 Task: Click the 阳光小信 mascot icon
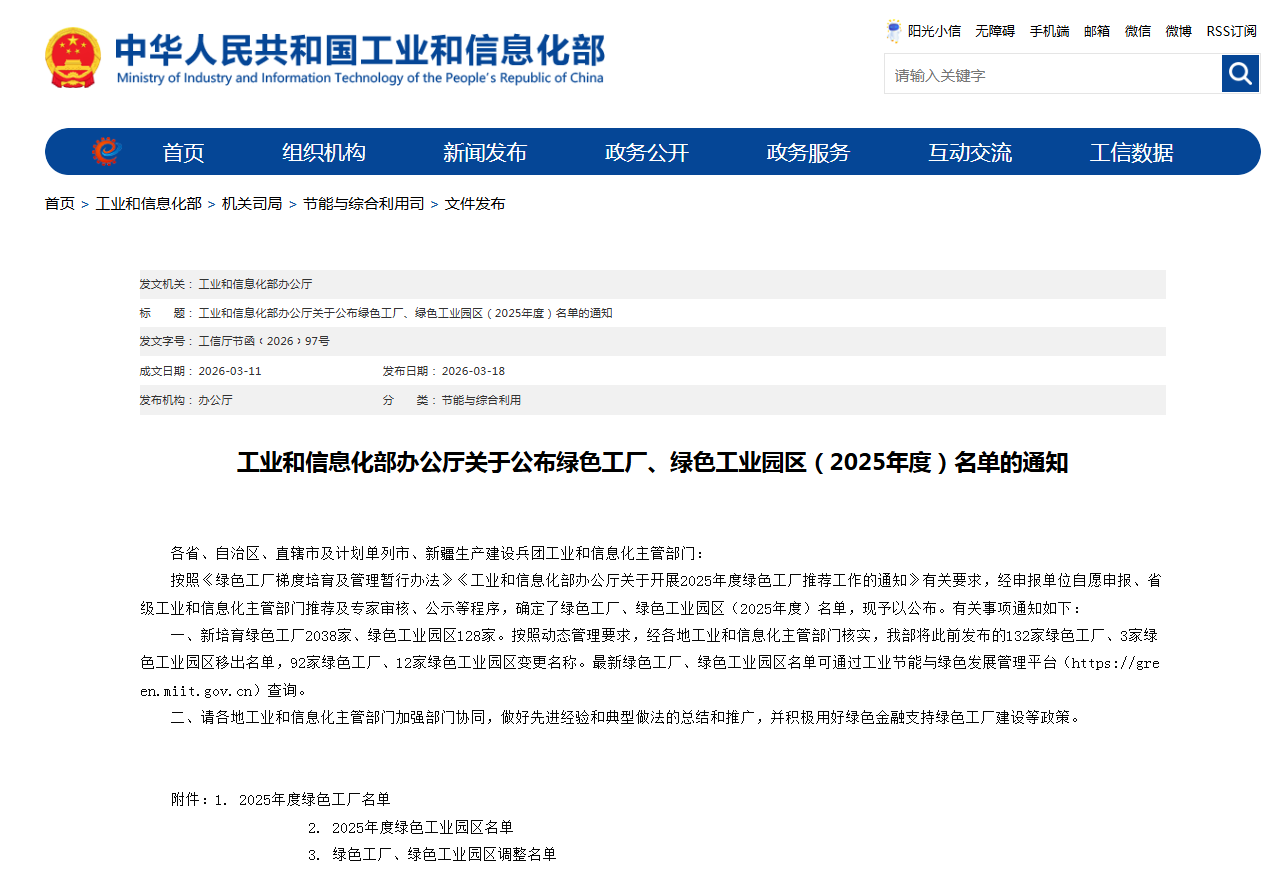coord(893,31)
